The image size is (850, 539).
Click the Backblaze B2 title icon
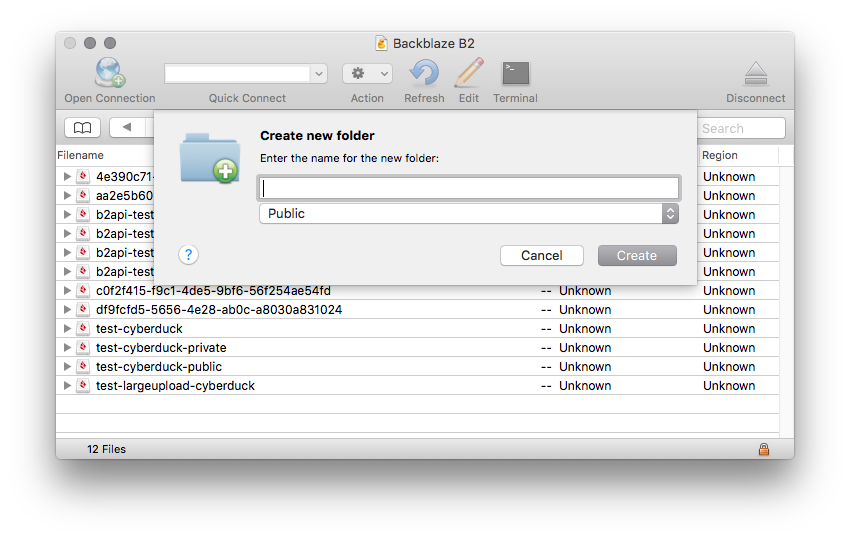(382, 43)
